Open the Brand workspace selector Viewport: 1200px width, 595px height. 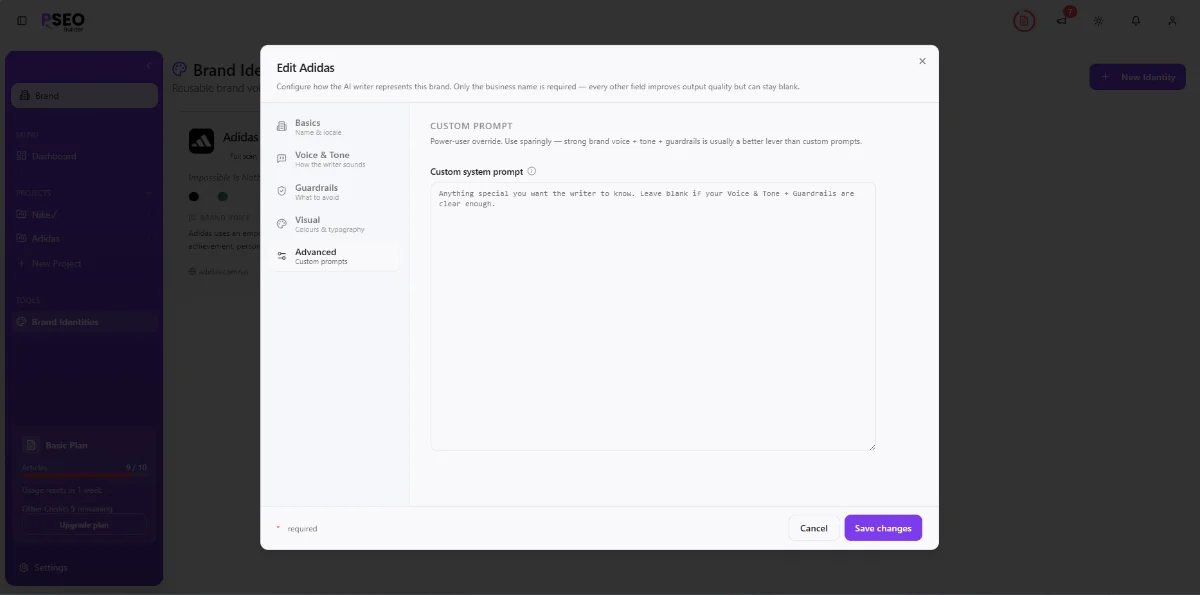click(x=84, y=95)
